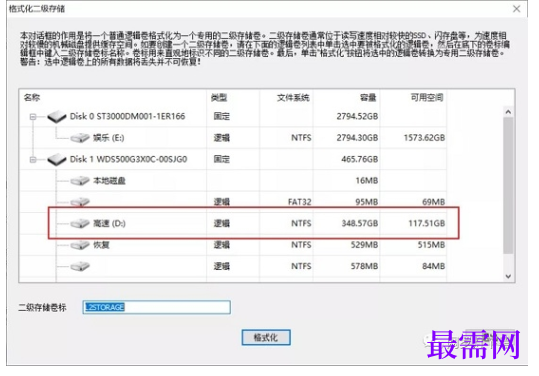The width and height of the screenshot is (539, 376).
Task: Click the Disk 1 WDS500G3X0C drive icon
Action: [57, 159]
